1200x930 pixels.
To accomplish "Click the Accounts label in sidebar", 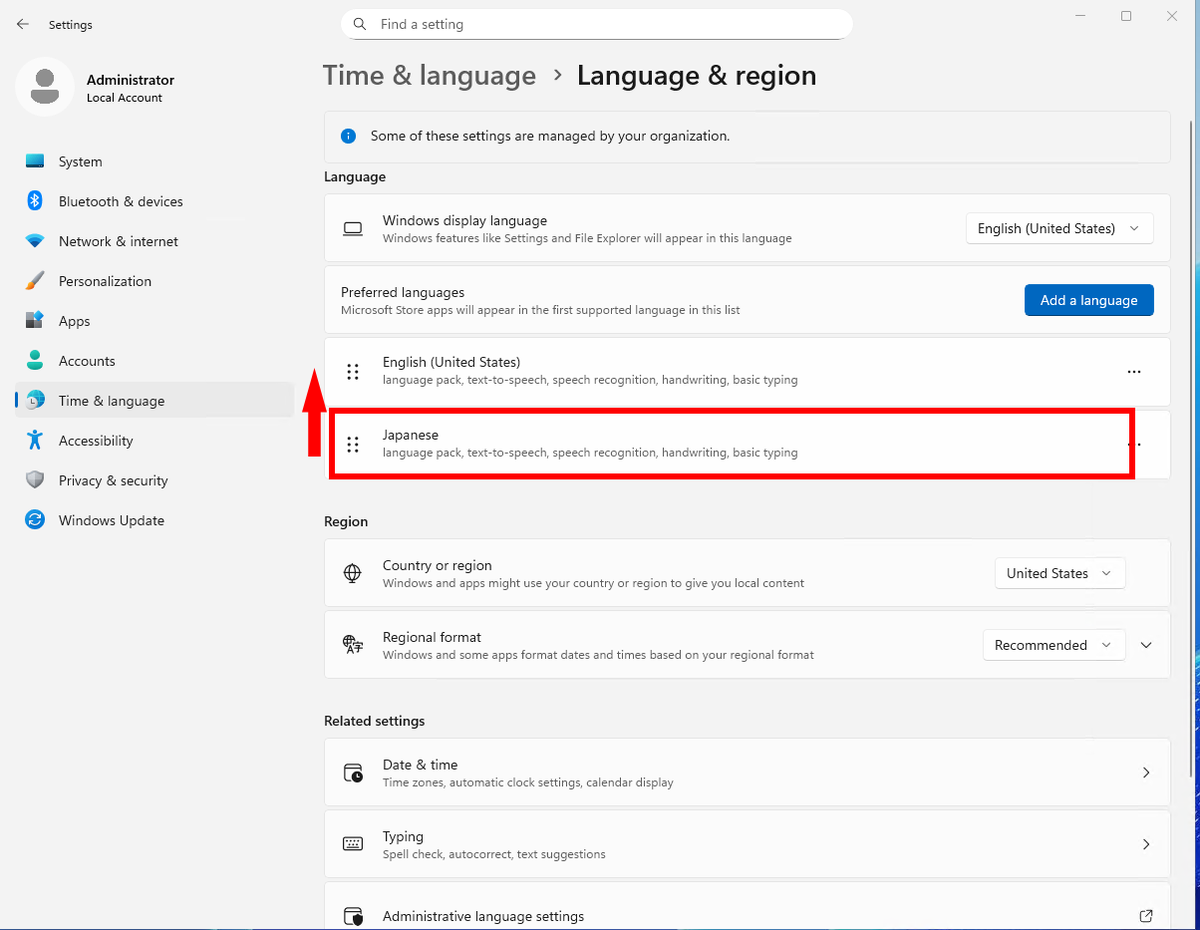I will click(87, 361).
